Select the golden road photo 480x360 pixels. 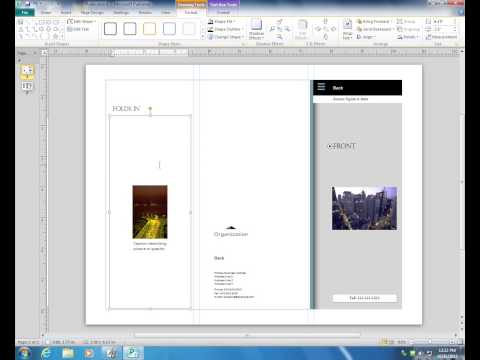coord(150,212)
